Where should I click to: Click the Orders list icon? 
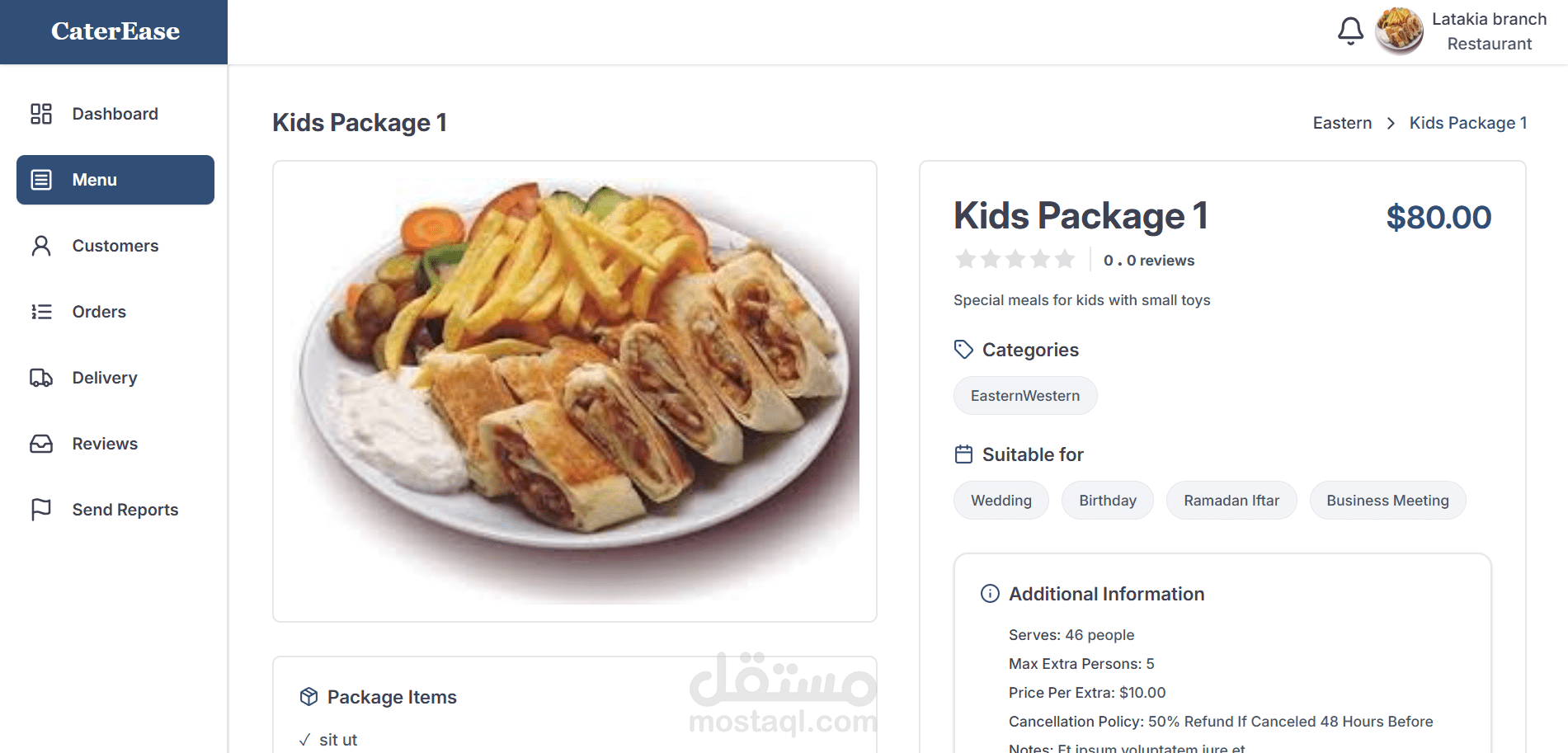click(41, 312)
